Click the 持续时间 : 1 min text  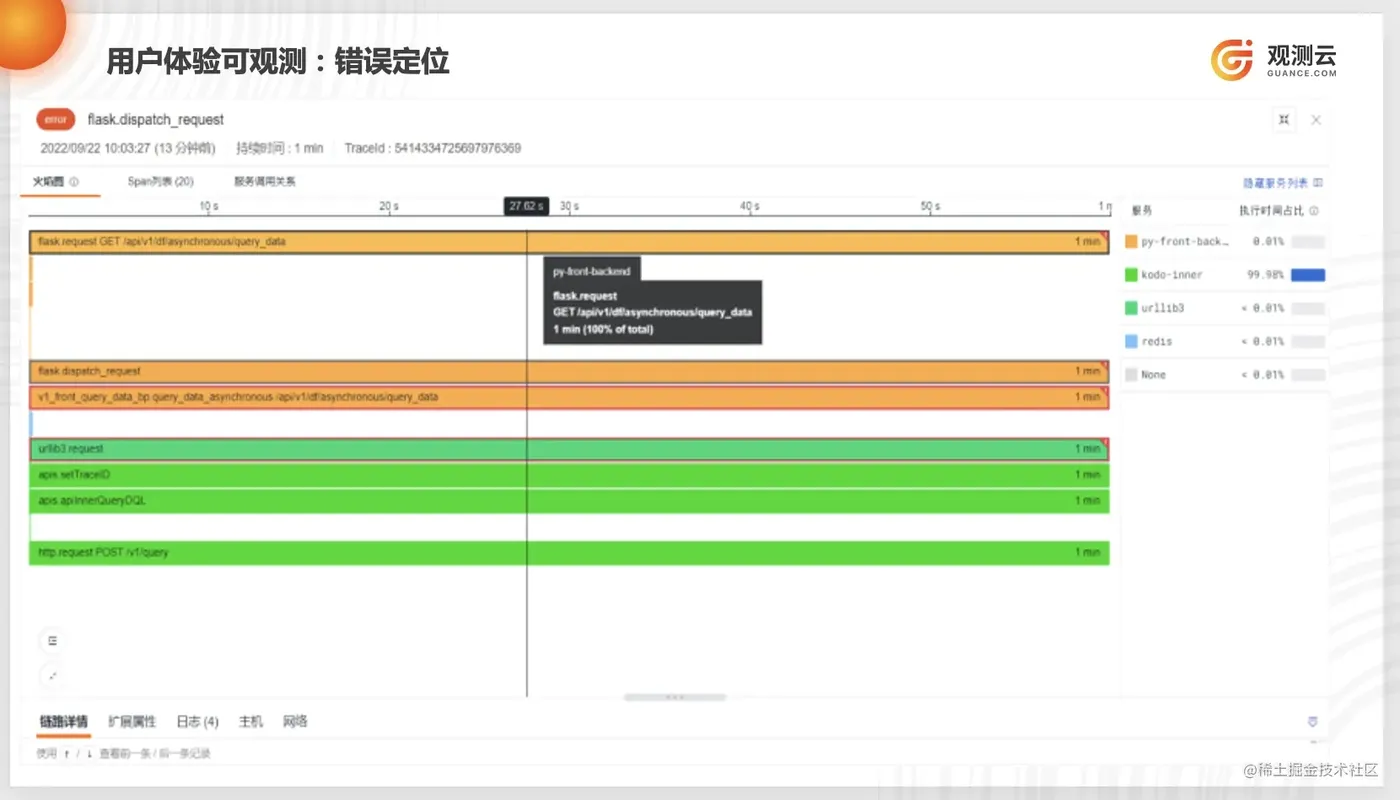point(279,148)
